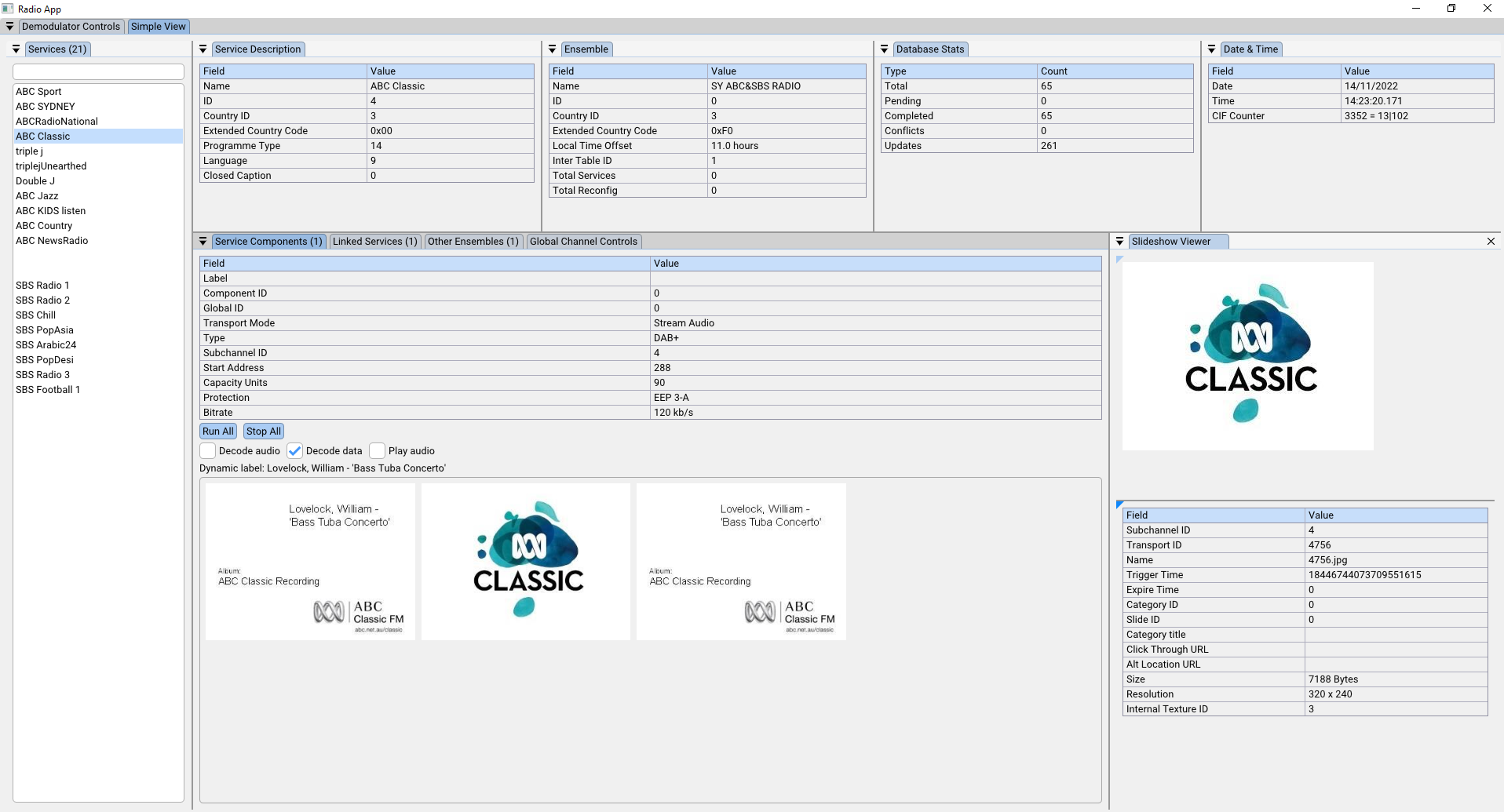The width and height of the screenshot is (1504, 812).
Task: Select ABC NewsRadio service
Action: coord(98,241)
